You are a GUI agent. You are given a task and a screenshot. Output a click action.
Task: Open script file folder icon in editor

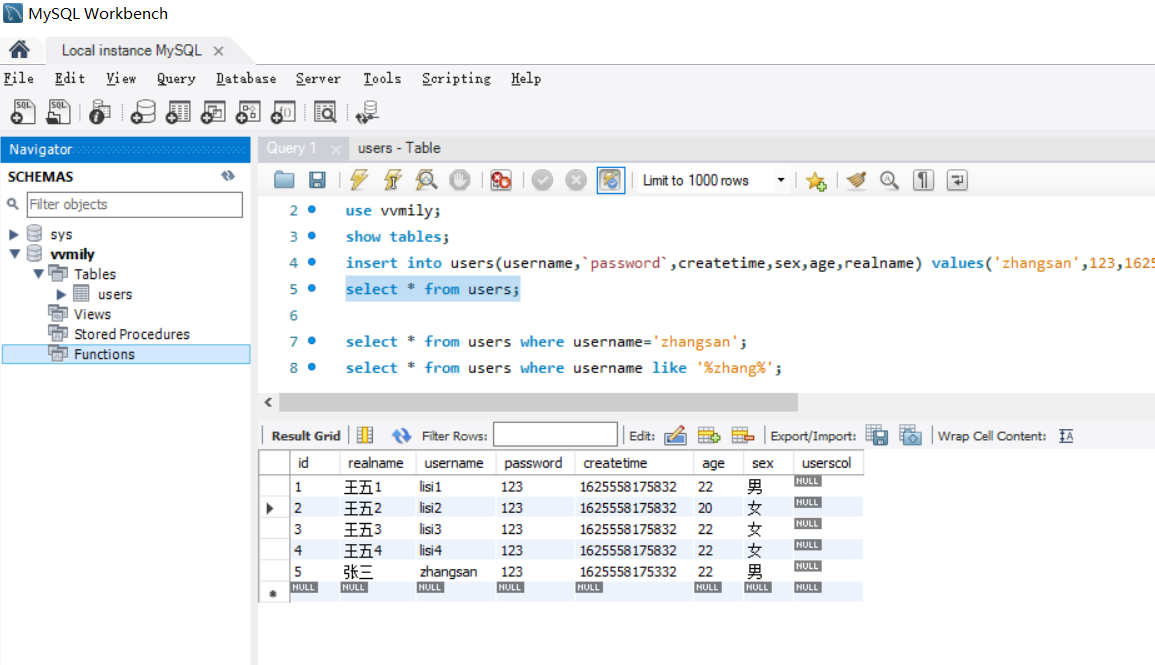[284, 180]
